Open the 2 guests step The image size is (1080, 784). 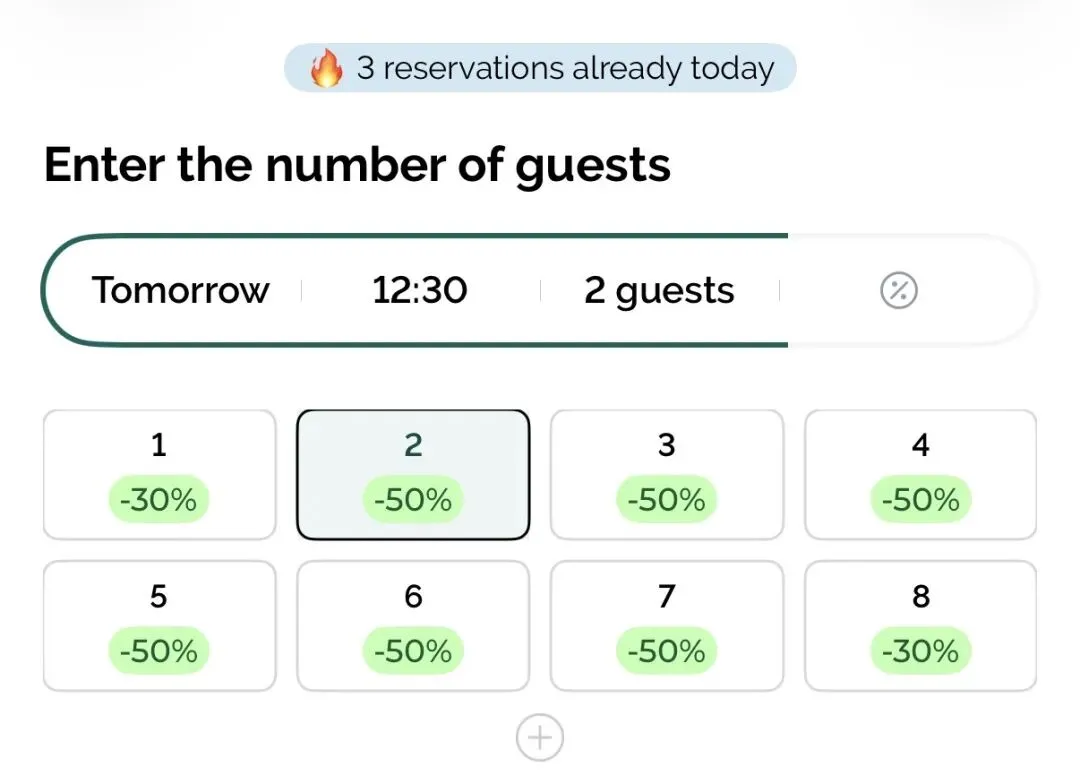tap(659, 291)
